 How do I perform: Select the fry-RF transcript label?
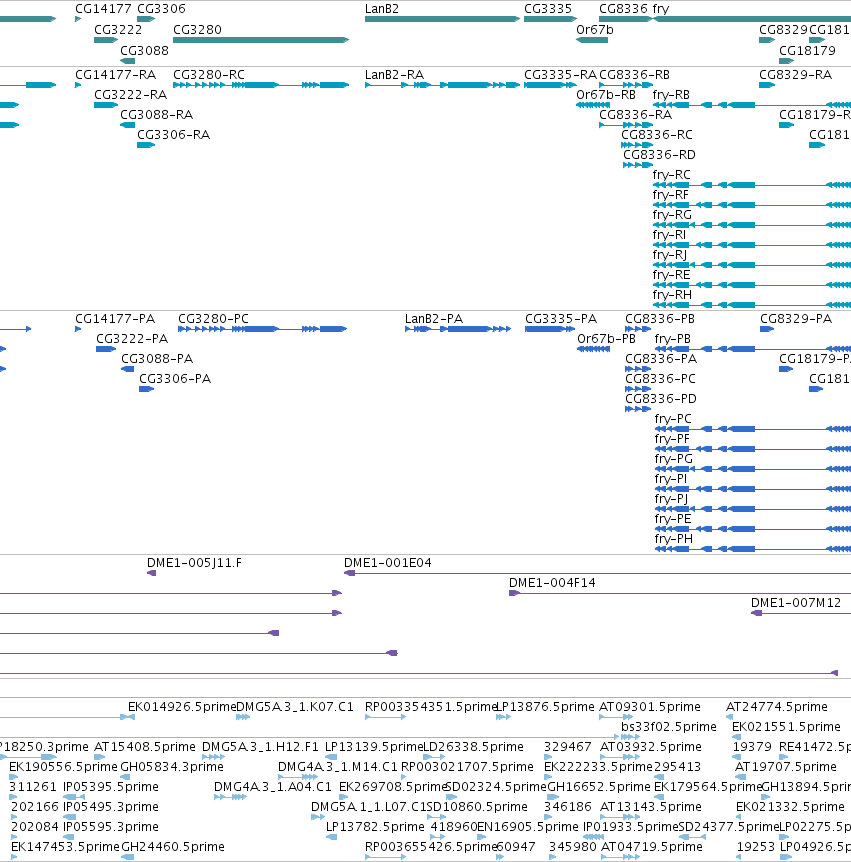pyautogui.click(x=671, y=195)
